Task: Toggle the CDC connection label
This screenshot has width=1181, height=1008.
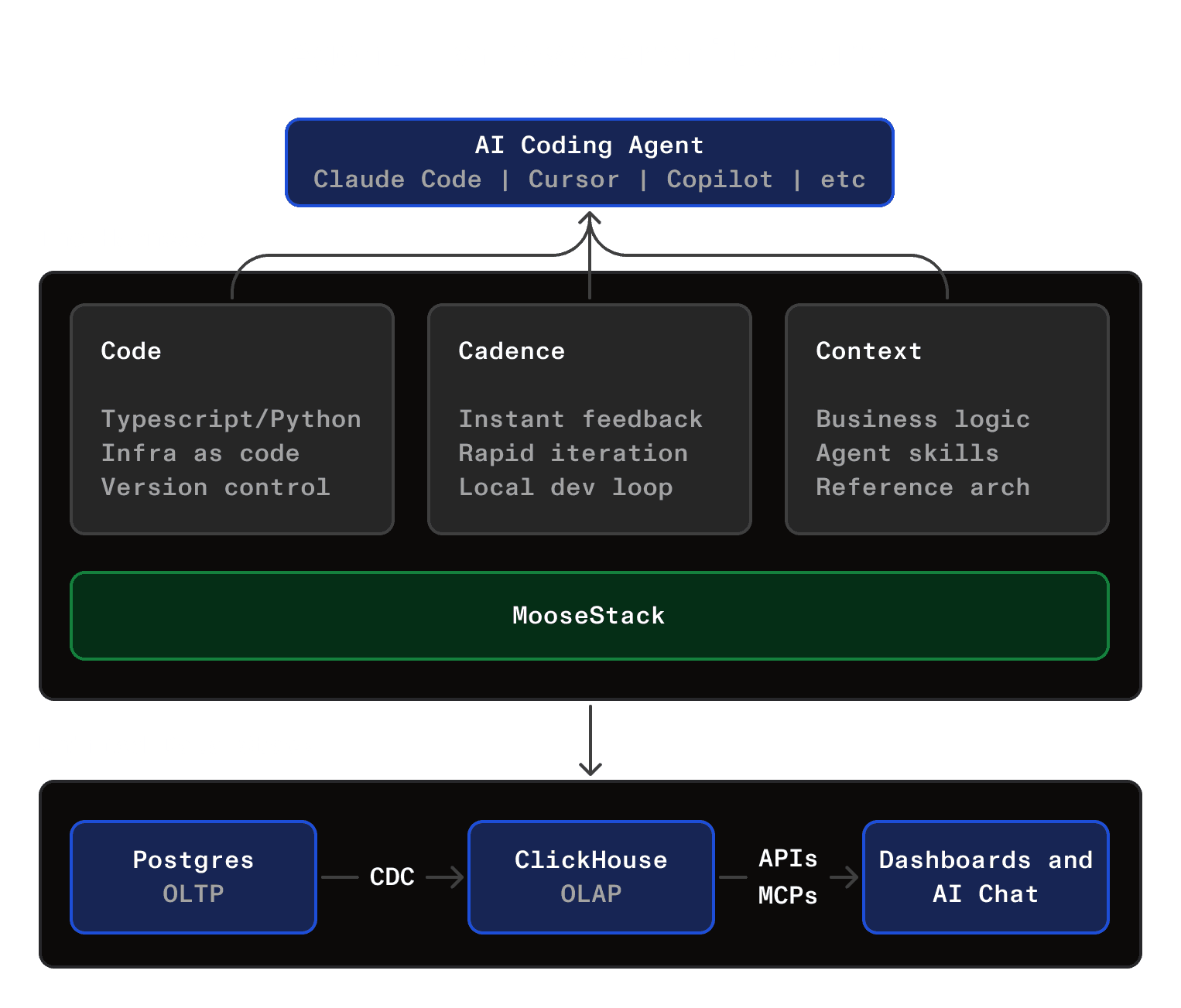Action: click(392, 876)
